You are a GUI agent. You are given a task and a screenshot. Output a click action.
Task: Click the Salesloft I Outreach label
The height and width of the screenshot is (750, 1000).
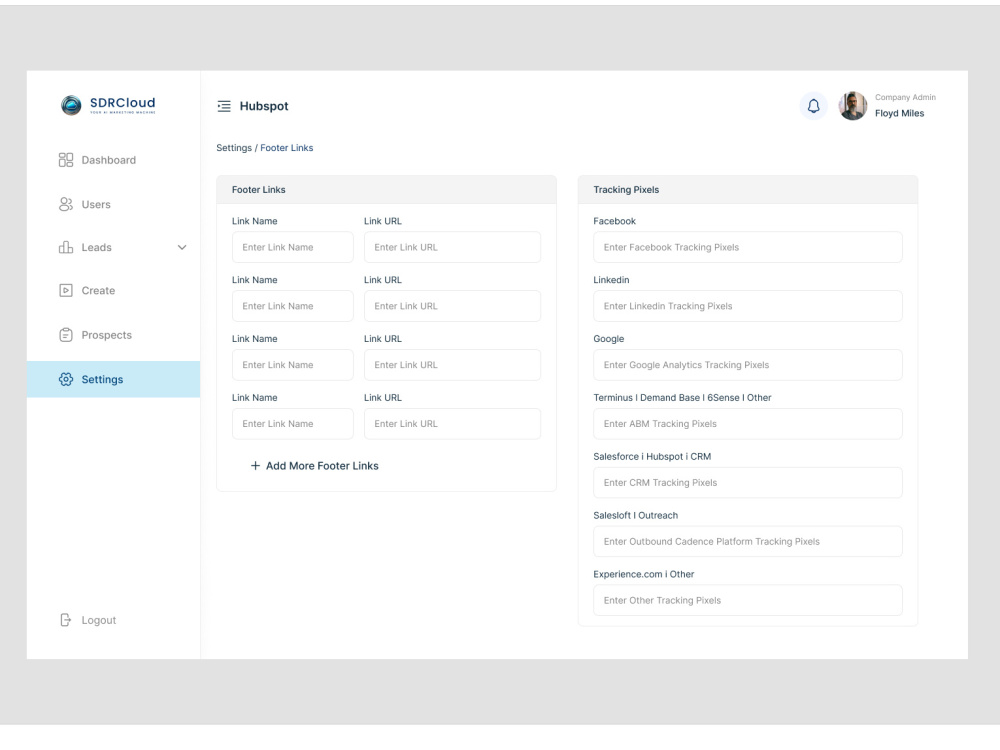tap(635, 515)
